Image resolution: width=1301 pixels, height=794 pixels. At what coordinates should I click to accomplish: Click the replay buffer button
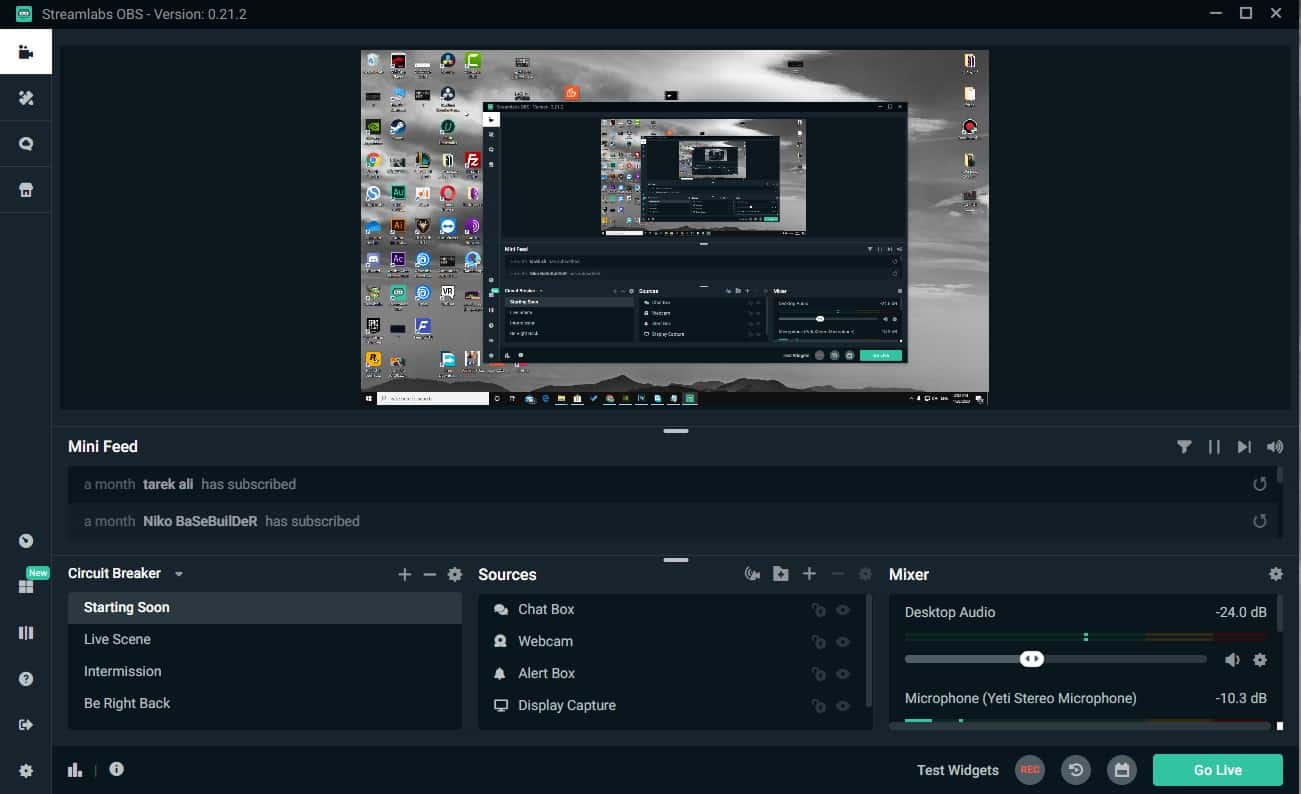coord(1076,770)
